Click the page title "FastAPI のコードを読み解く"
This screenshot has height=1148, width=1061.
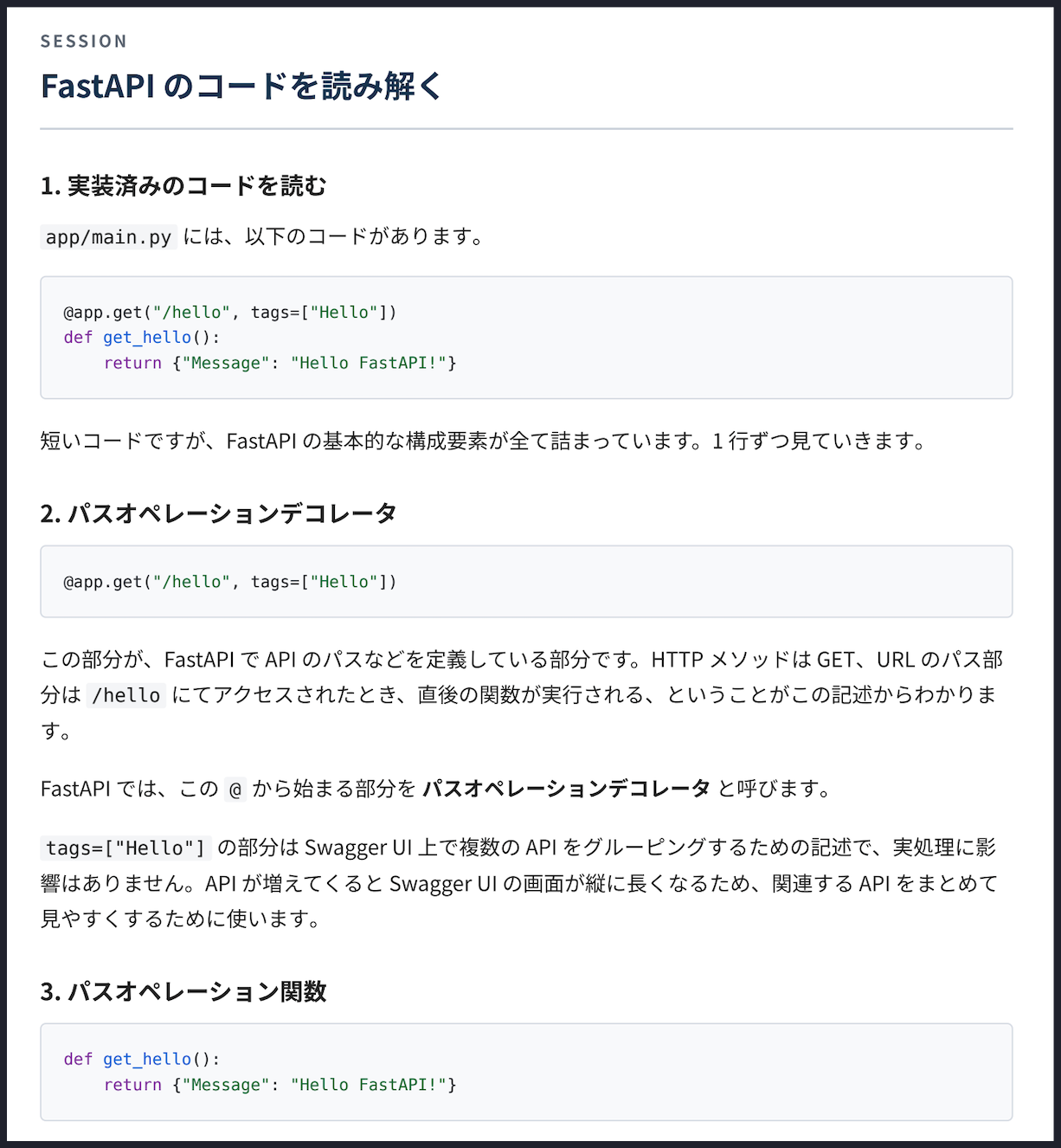241,86
